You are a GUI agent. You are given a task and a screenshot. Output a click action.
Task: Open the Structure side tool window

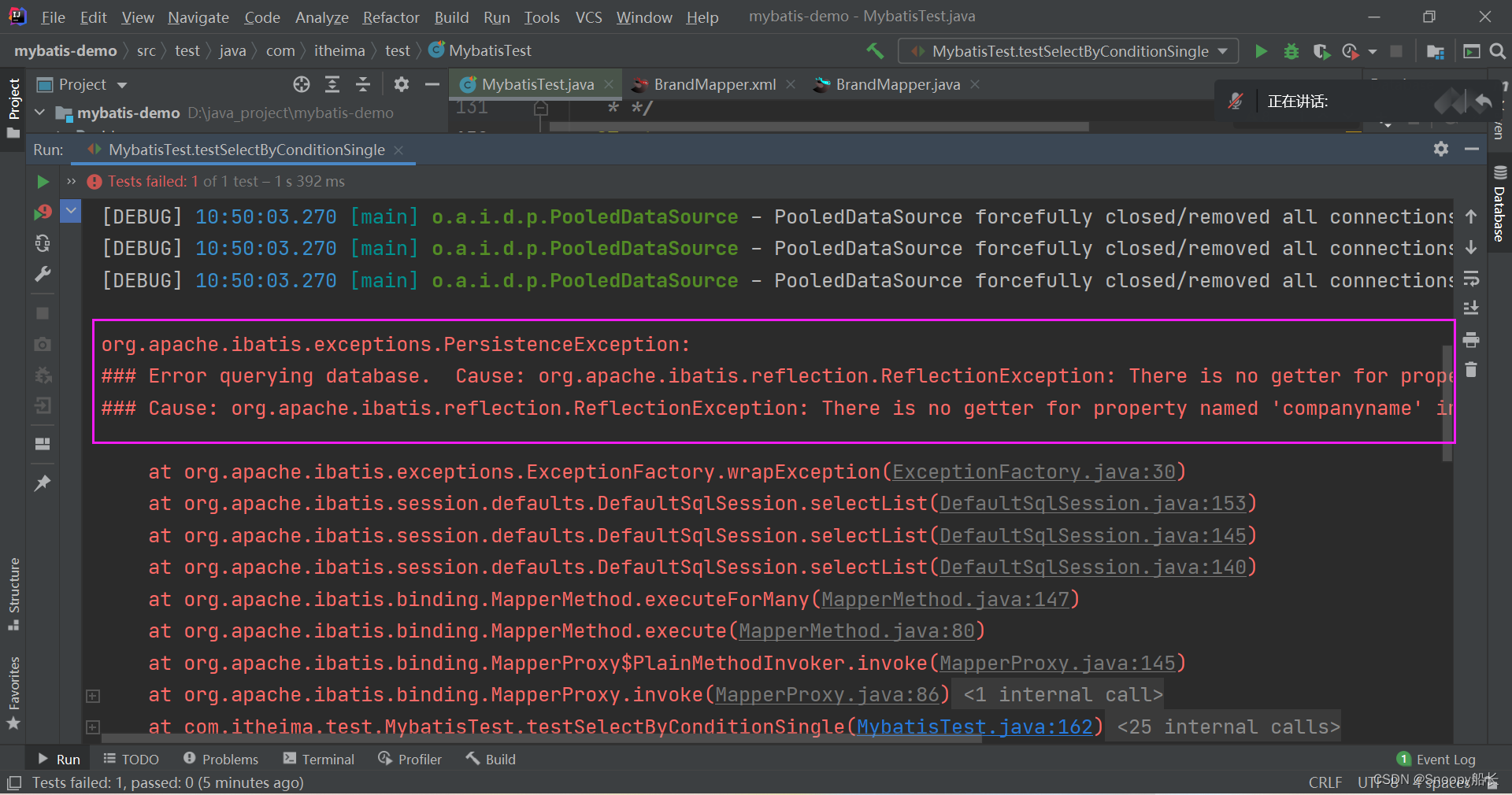pyautogui.click(x=13, y=593)
